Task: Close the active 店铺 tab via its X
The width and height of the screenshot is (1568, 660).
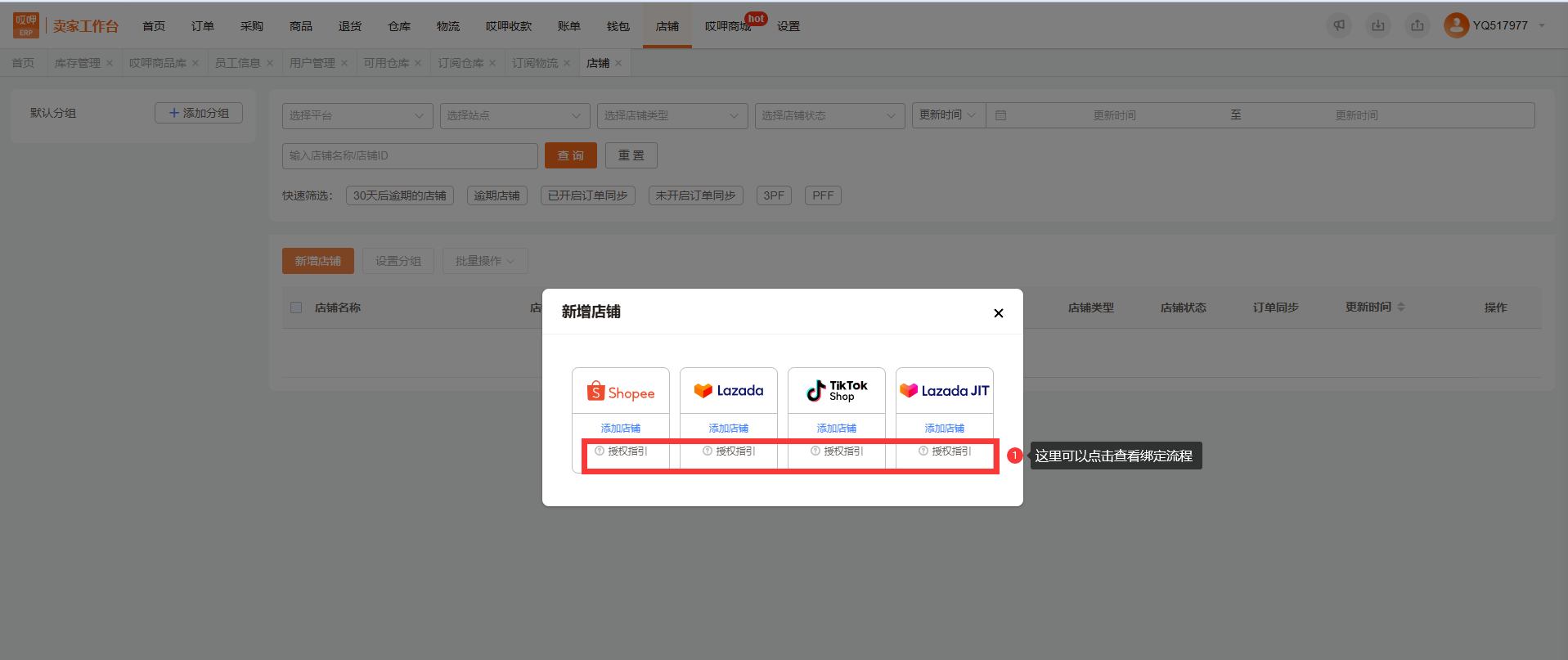Action: pyautogui.click(x=618, y=63)
